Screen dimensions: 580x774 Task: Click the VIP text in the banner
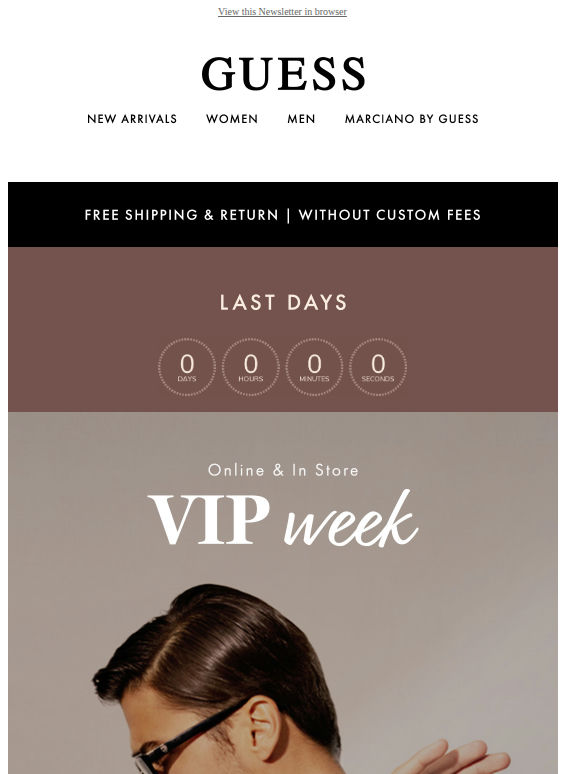point(209,519)
